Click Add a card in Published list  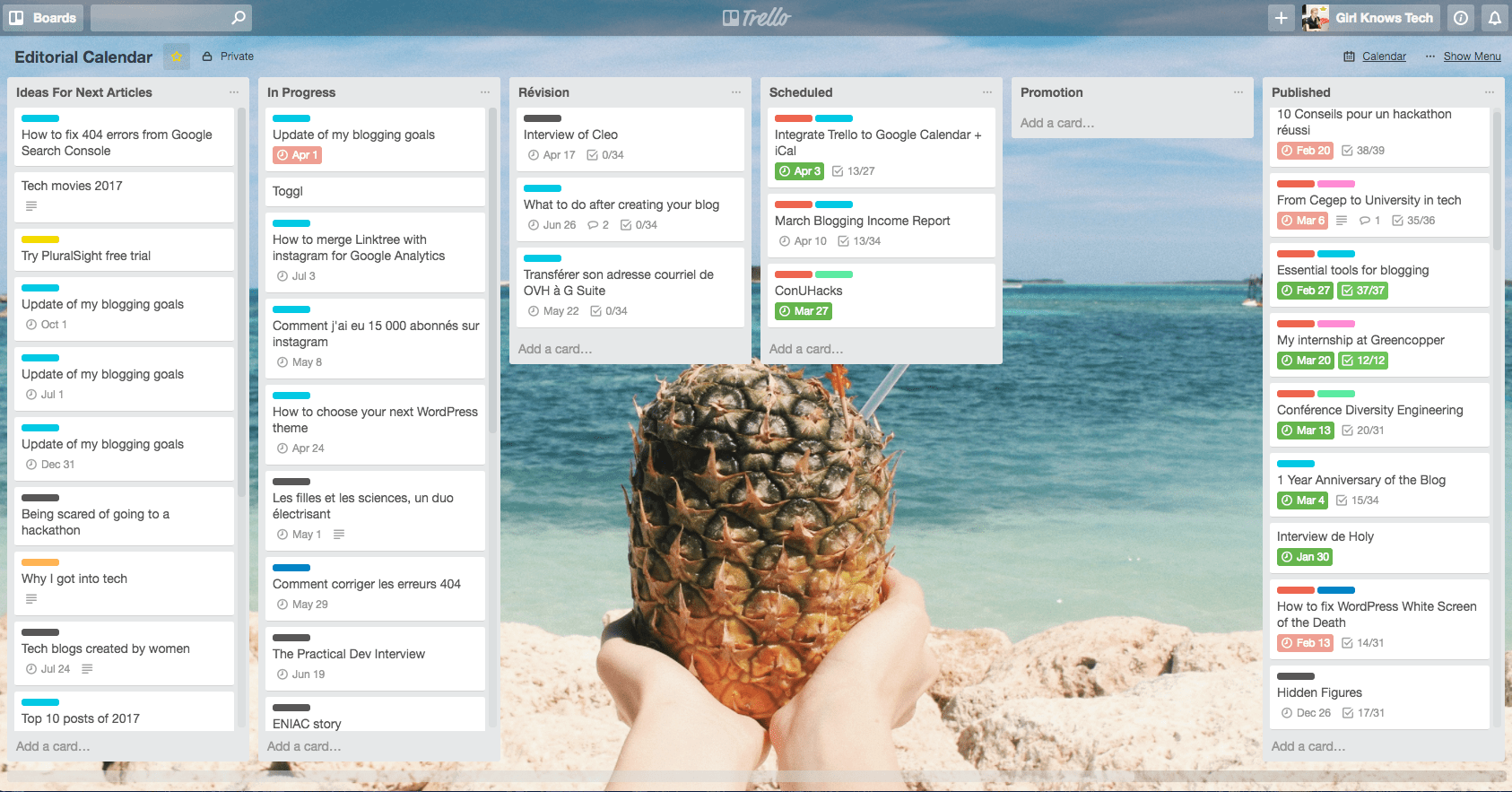tap(1308, 746)
